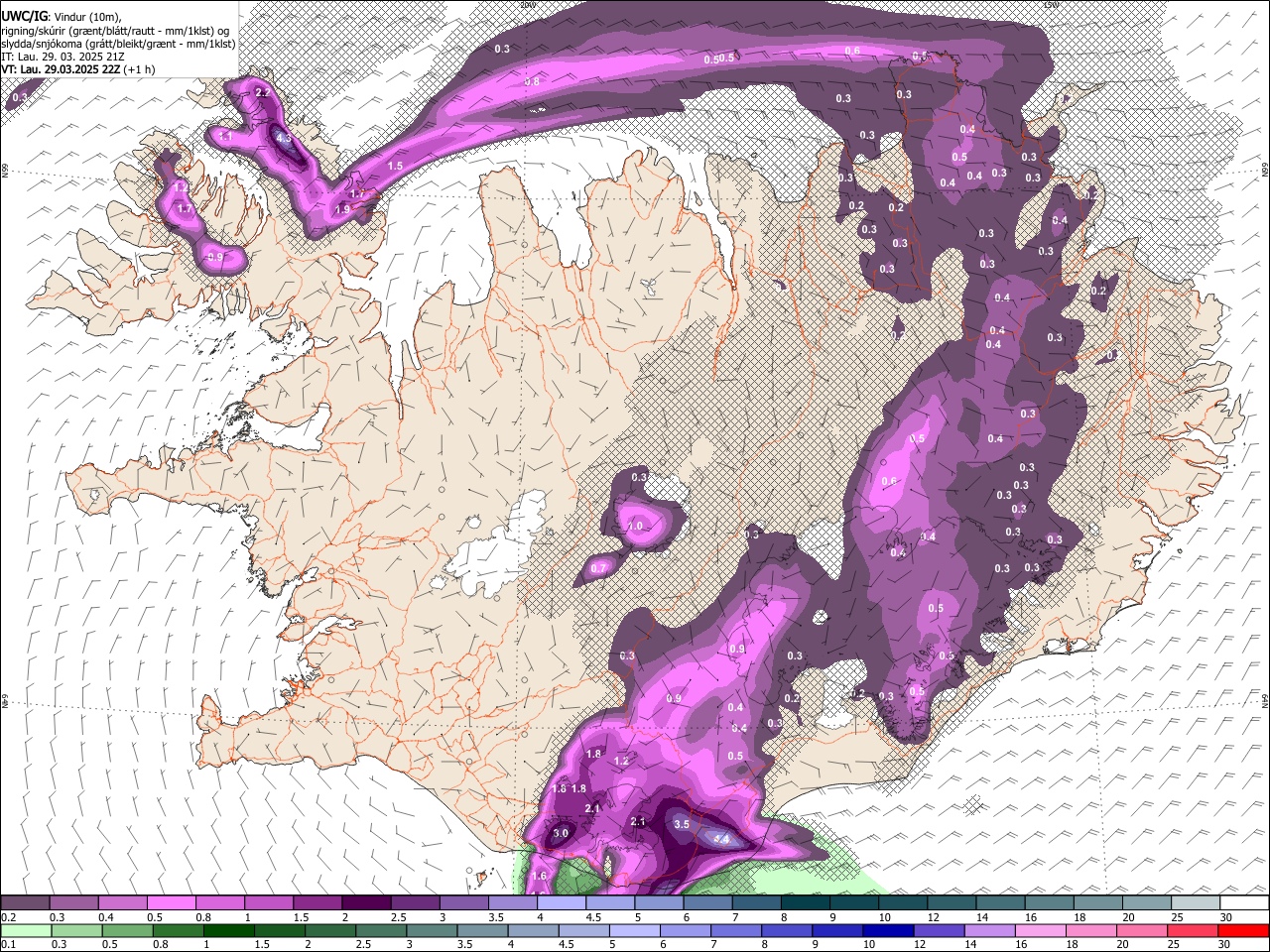The width and height of the screenshot is (1270, 952).
Task: Select top legend swatch between 4 and 4.5
Action: [x=560, y=903]
